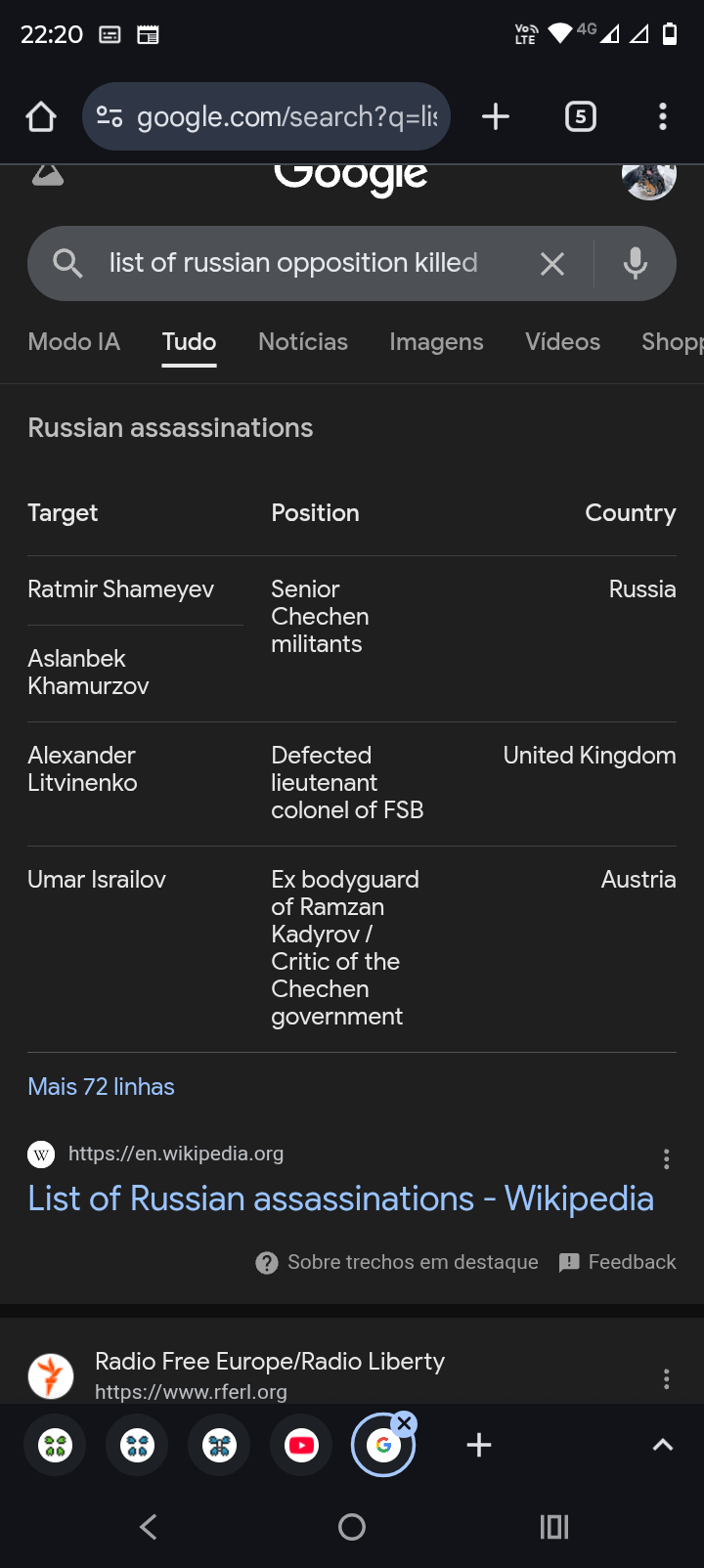Image resolution: width=704 pixels, height=1568 pixels.
Task: Close the active Google tab in strip
Action: pyautogui.click(x=404, y=1424)
